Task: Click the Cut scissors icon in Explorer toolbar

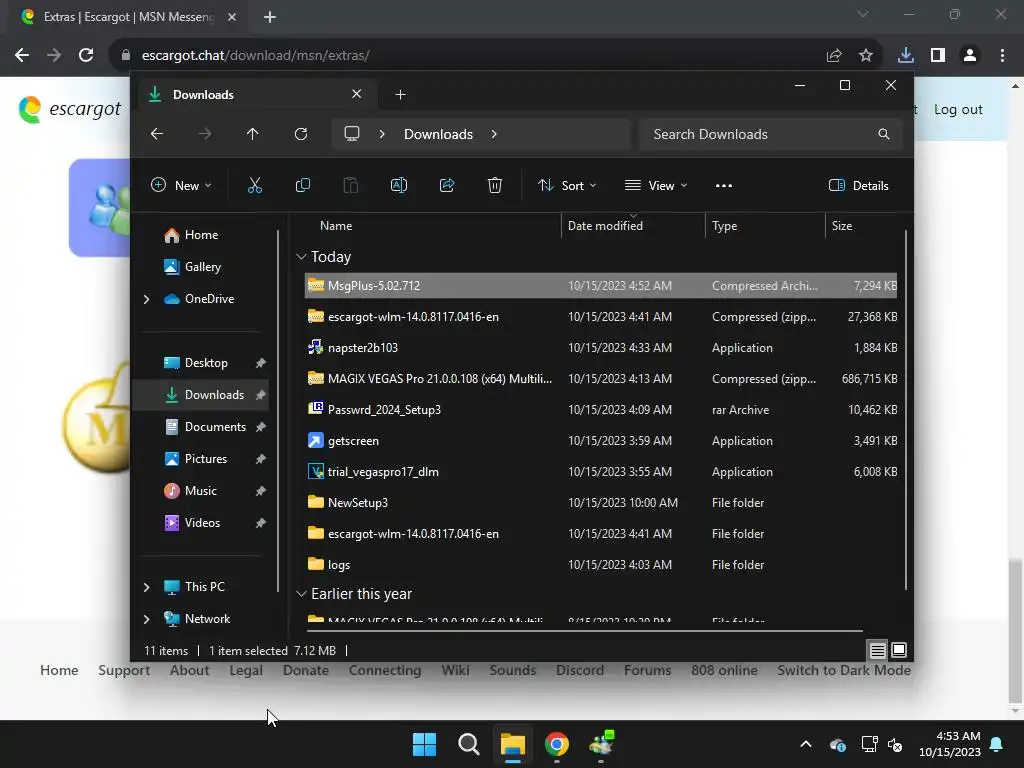Action: pos(255,185)
